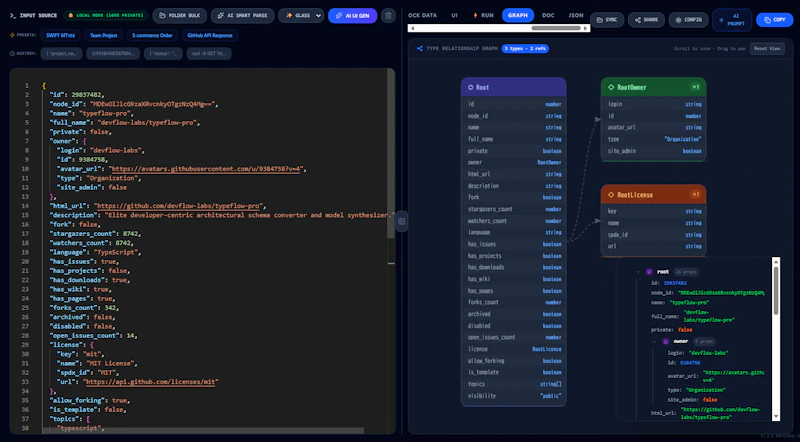Click the license row in the Root node
The height and width of the screenshot is (442, 800).
pos(514,349)
